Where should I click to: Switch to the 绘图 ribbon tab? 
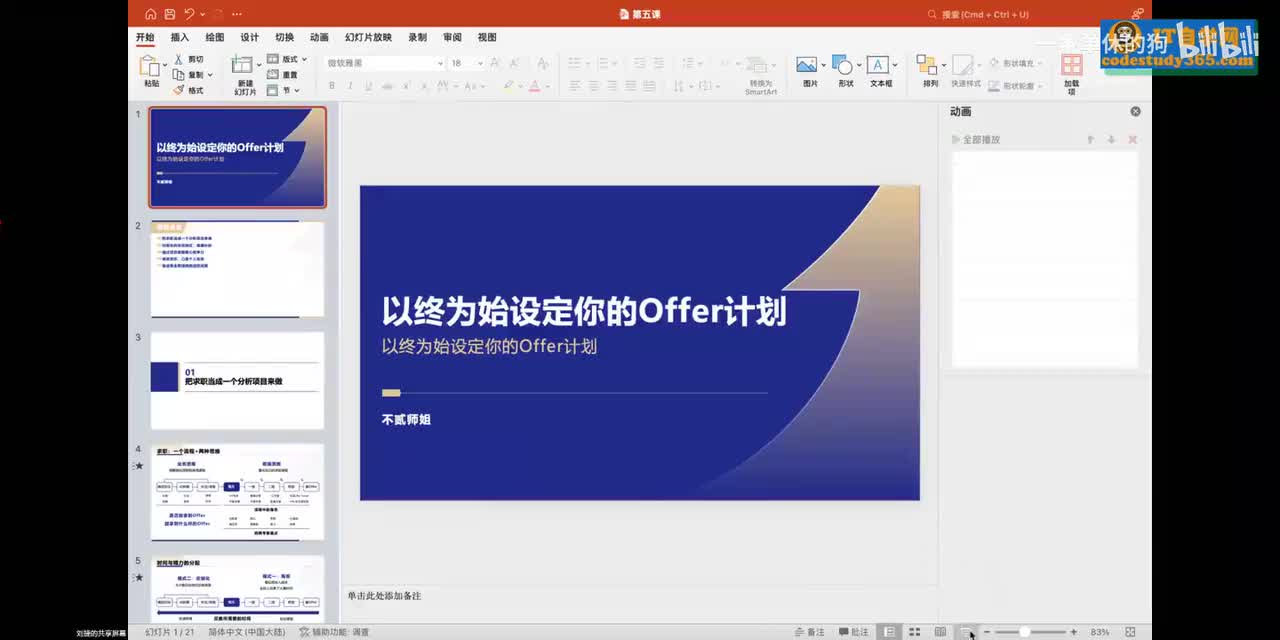pyautogui.click(x=215, y=37)
